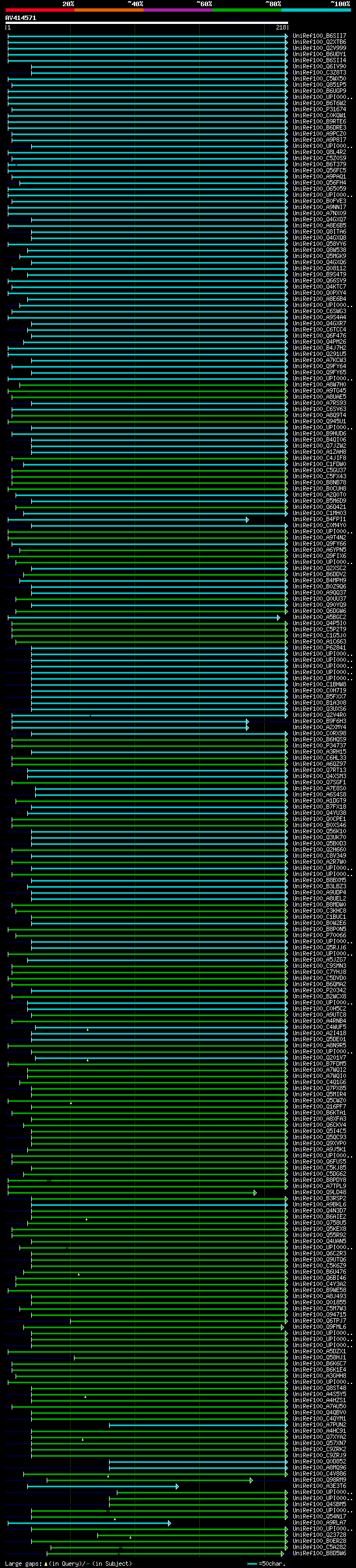356x1568 pixels.
Task: Select the UniRef100_C4V886 label
Action: pyautogui.click(x=319, y=1473)
